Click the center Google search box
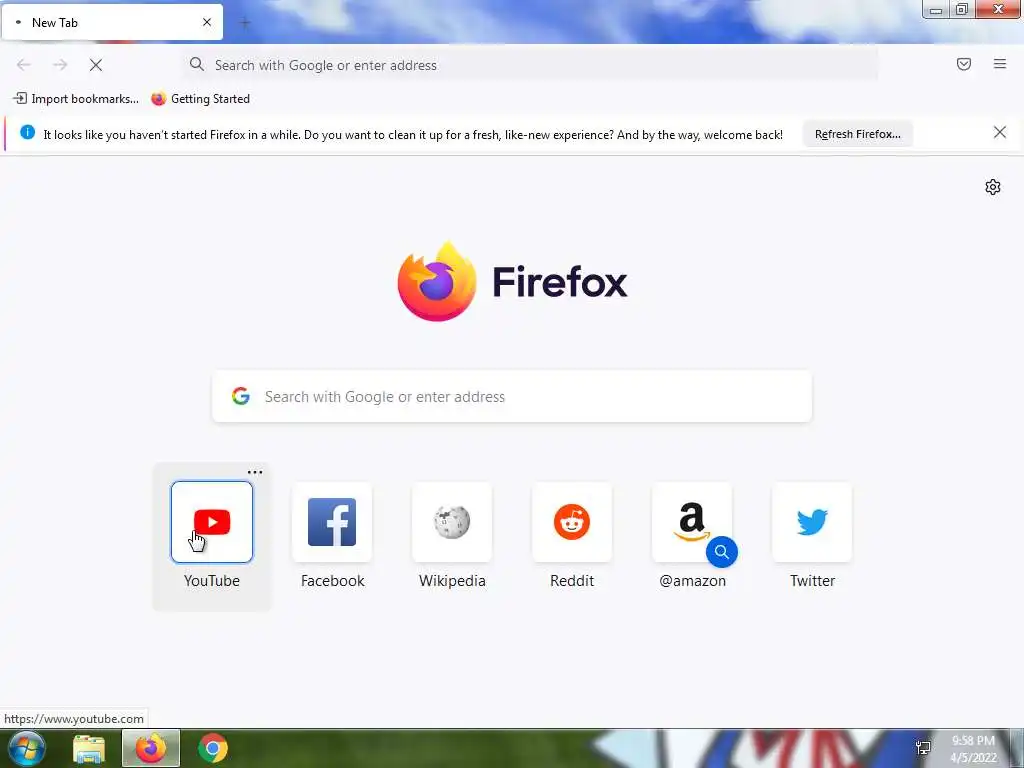The height and width of the screenshot is (768, 1024). click(x=512, y=396)
